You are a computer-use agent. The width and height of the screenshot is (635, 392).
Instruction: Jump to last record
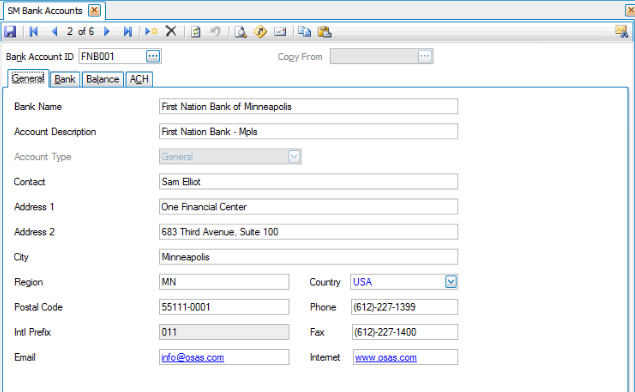128,31
